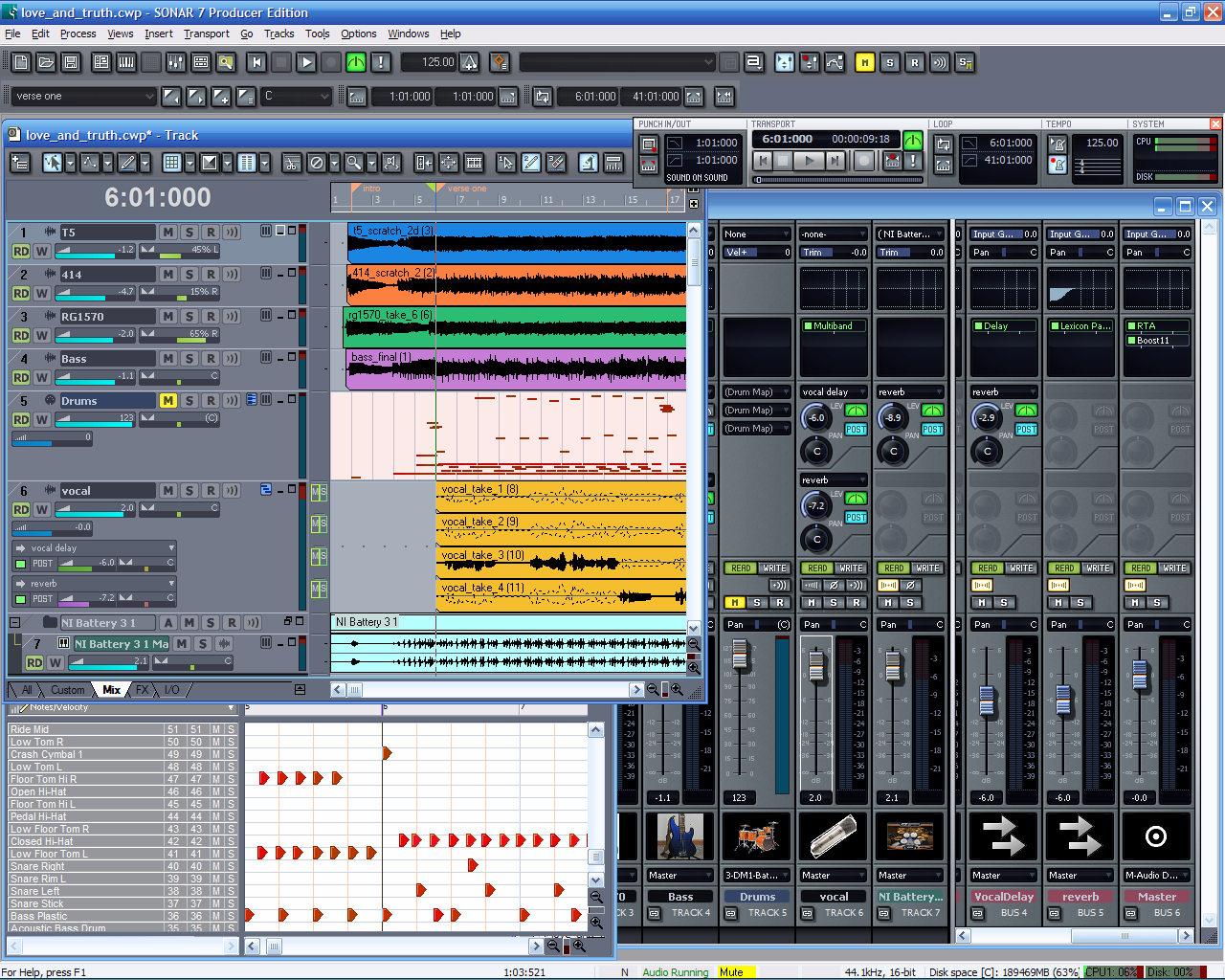Mute track 1 T5

(168, 232)
